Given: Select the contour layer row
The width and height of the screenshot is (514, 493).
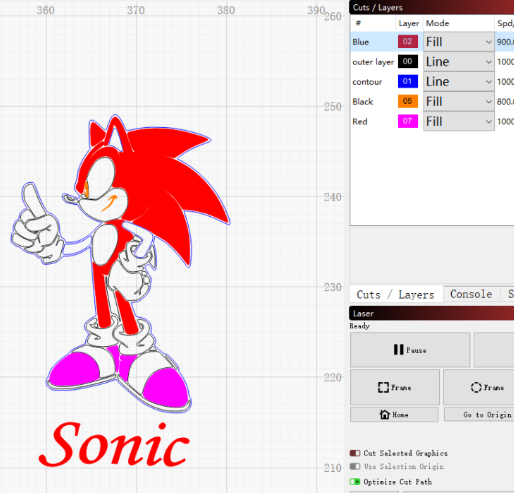Looking at the screenshot, I should pyautogui.click(x=432, y=82).
